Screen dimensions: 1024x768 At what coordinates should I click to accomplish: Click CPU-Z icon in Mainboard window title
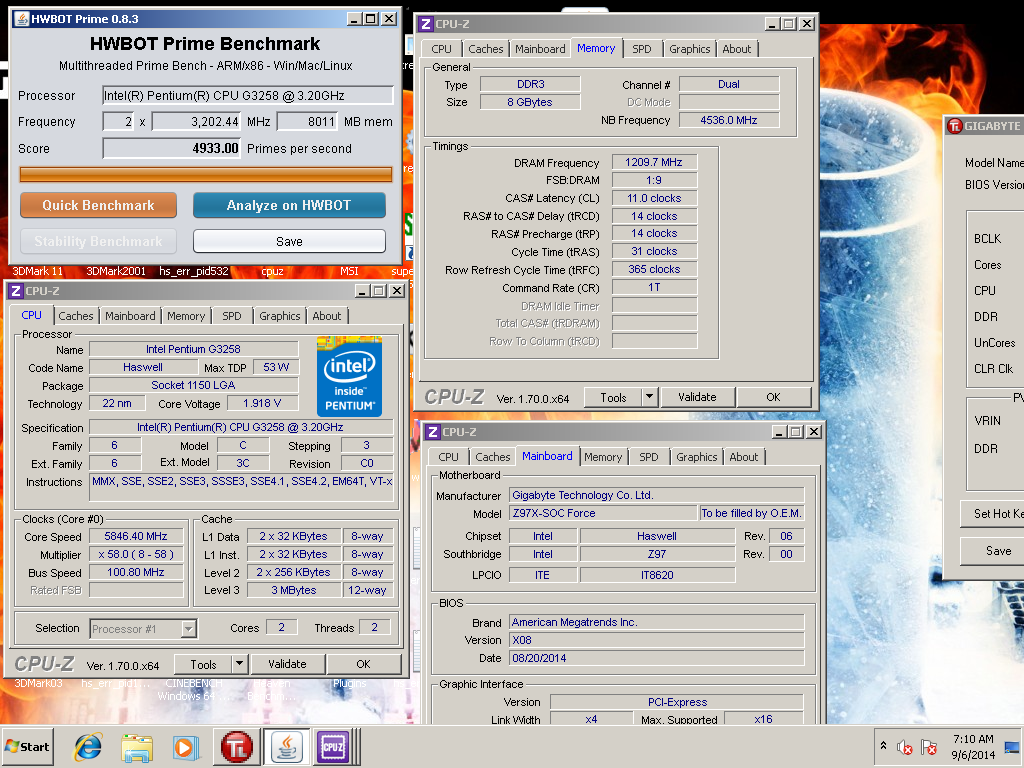(x=433, y=432)
